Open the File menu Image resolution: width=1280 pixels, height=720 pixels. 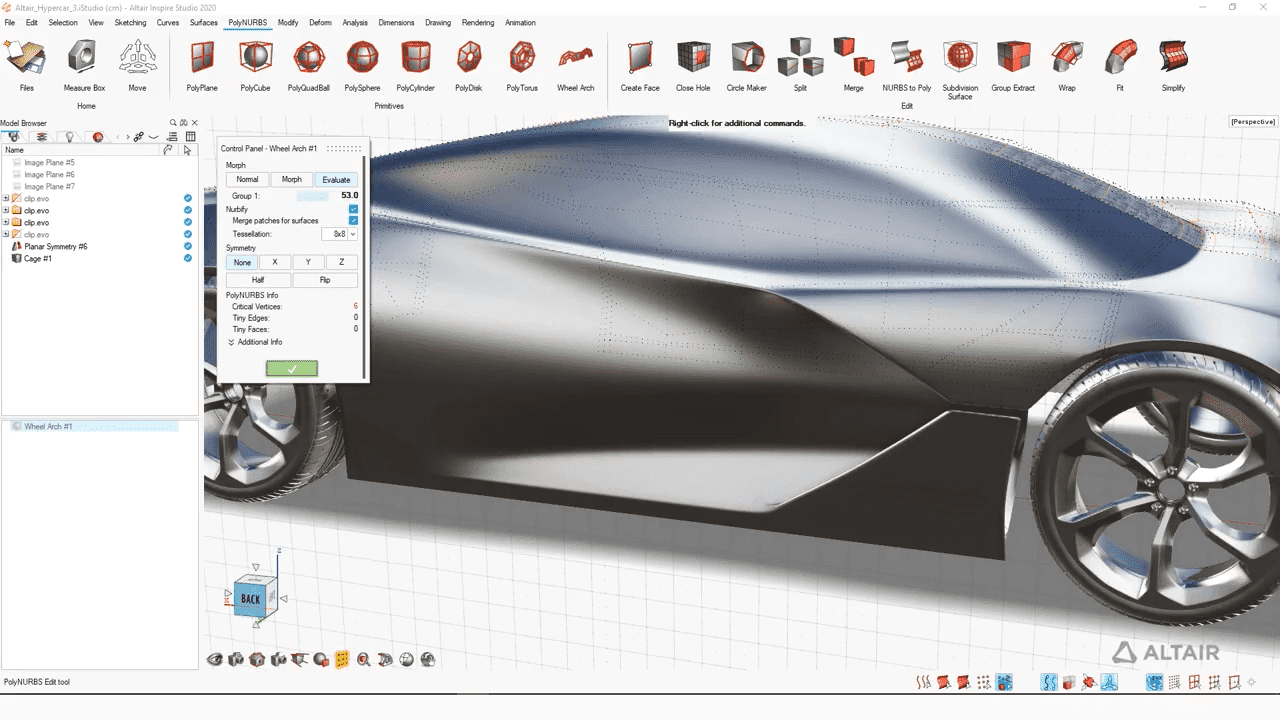tap(10, 22)
